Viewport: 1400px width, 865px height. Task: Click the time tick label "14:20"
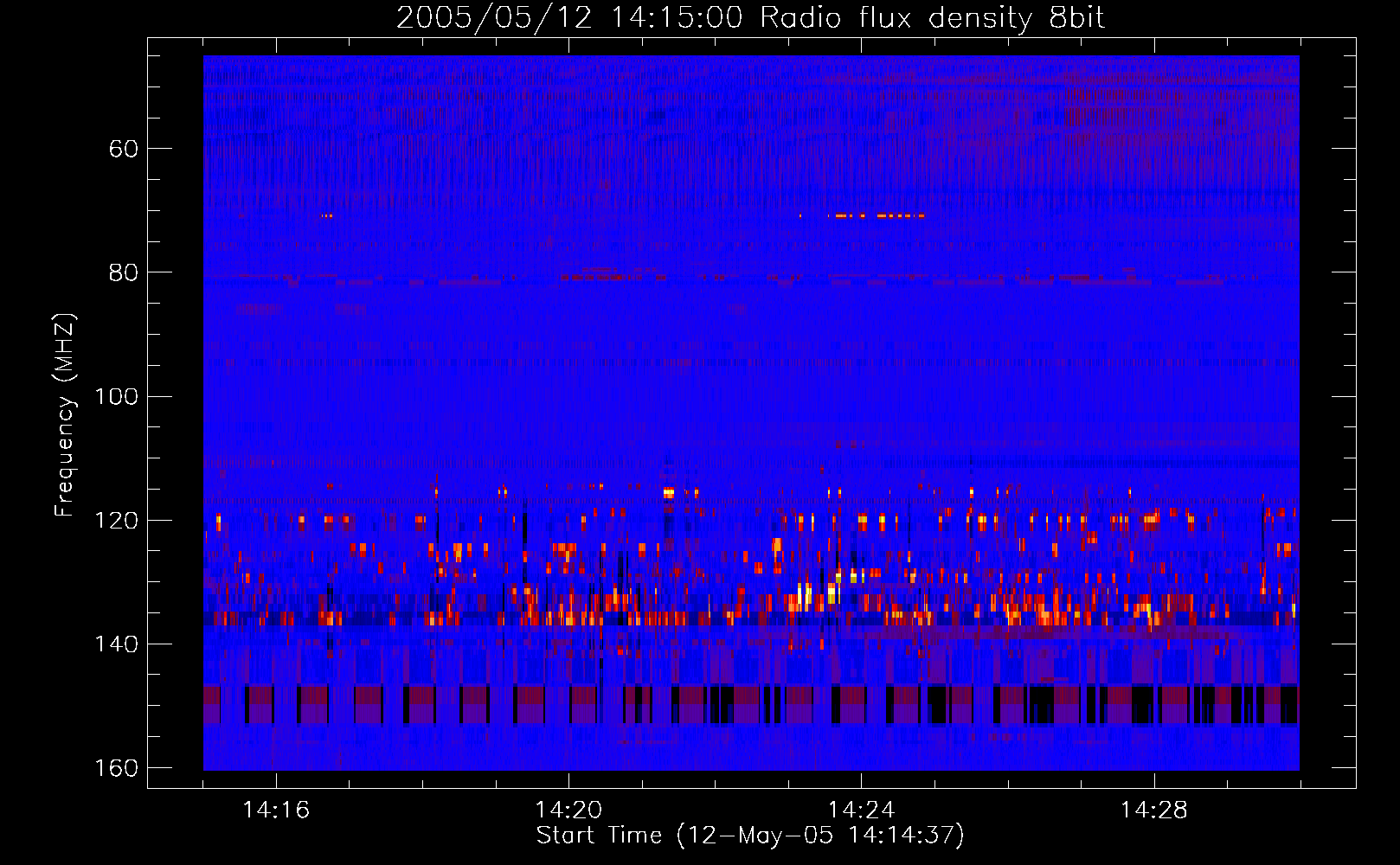(568, 811)
